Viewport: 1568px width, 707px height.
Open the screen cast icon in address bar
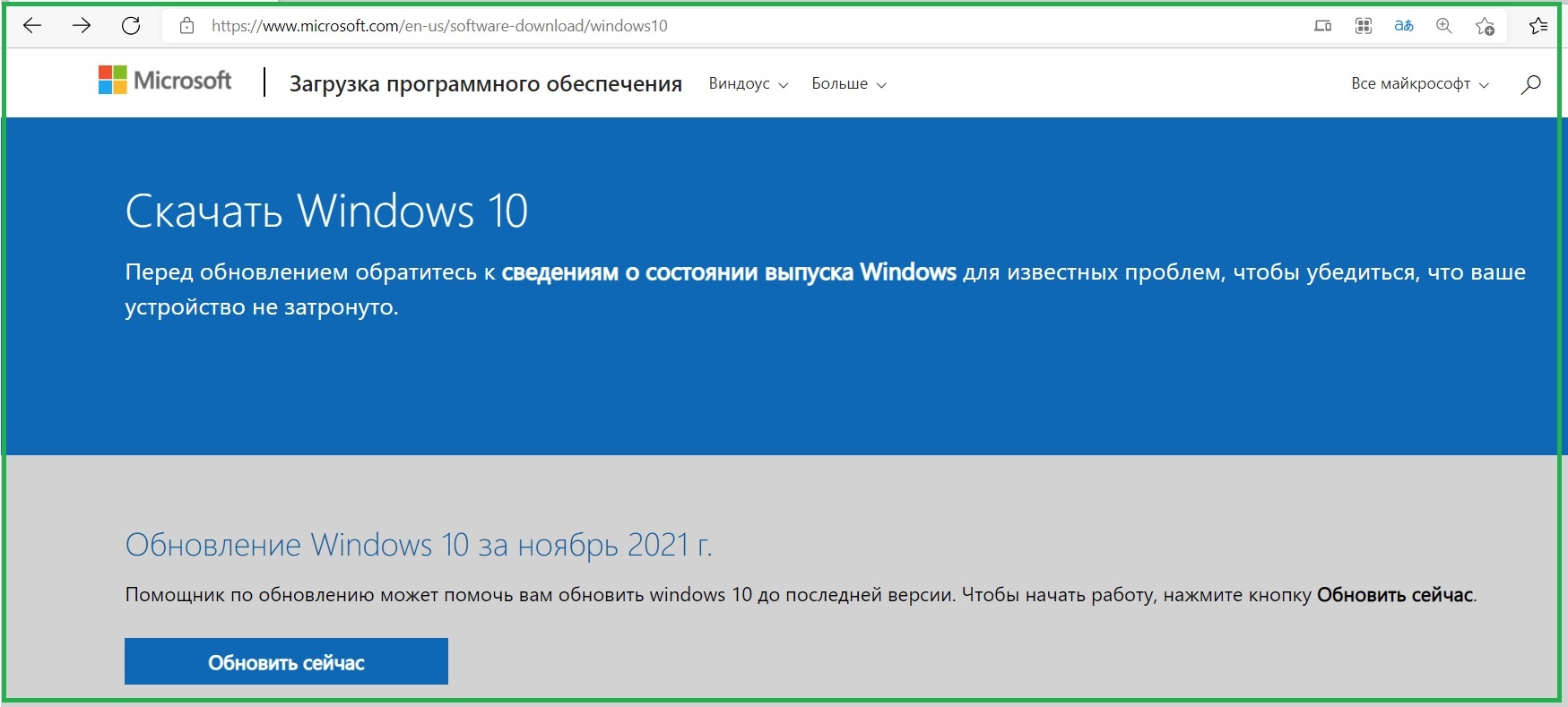[x=1322, y=26]
